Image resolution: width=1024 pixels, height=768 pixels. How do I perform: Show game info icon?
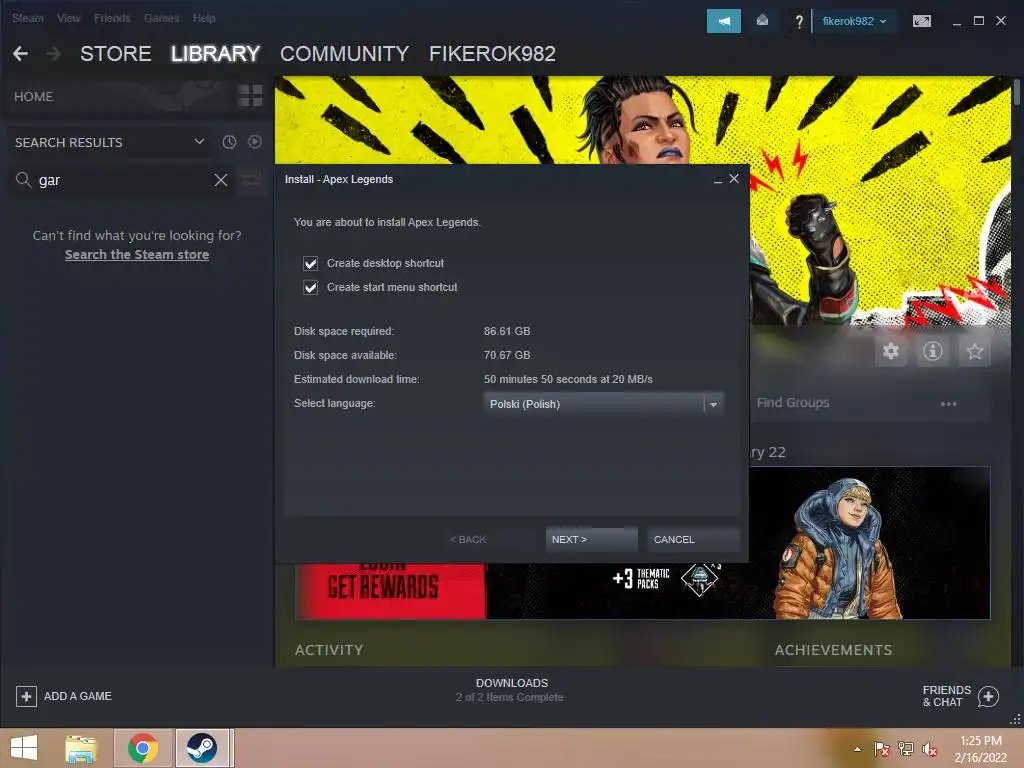[x=933, y=351]
